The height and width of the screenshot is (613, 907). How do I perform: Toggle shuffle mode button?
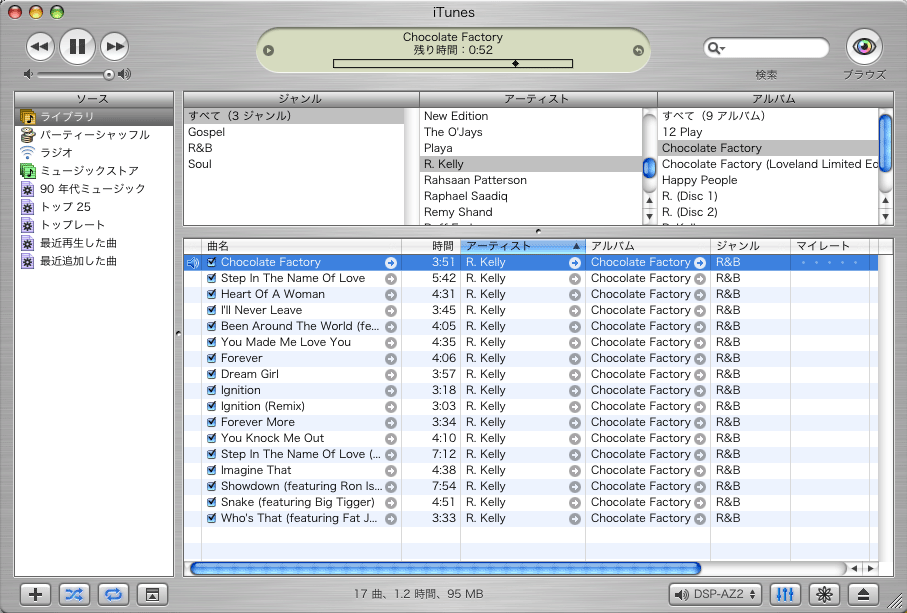pos(74,594)
